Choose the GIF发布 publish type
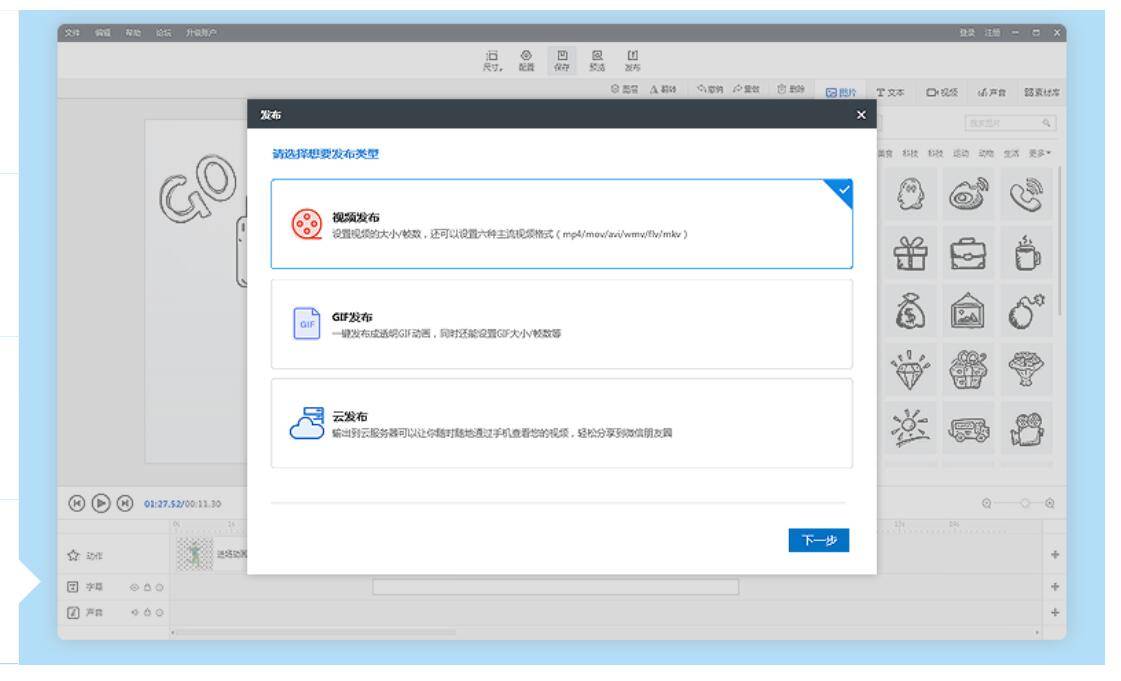This screenshot has width=1121, height=681. 561,324
